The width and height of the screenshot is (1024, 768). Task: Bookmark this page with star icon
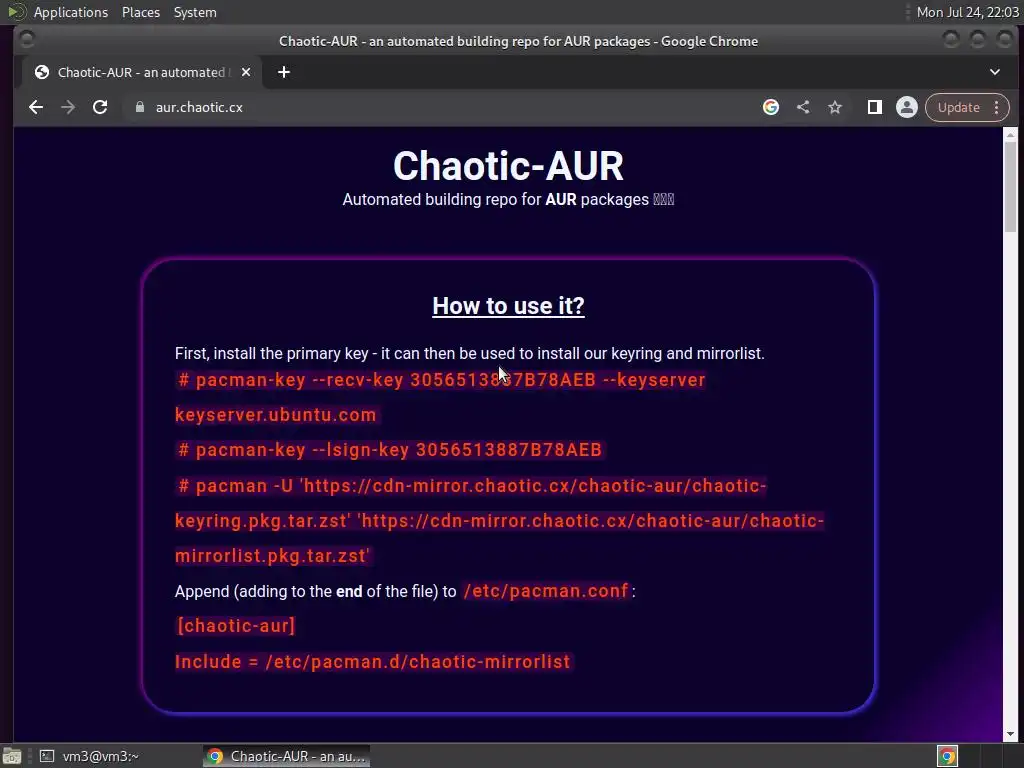point(835,107)
